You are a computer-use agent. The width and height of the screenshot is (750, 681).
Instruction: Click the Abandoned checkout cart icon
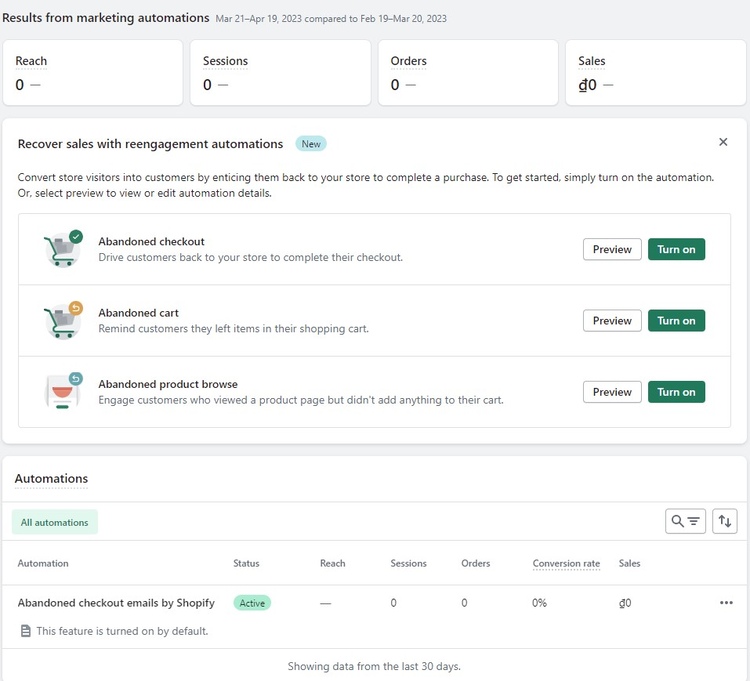click(62, 249)
